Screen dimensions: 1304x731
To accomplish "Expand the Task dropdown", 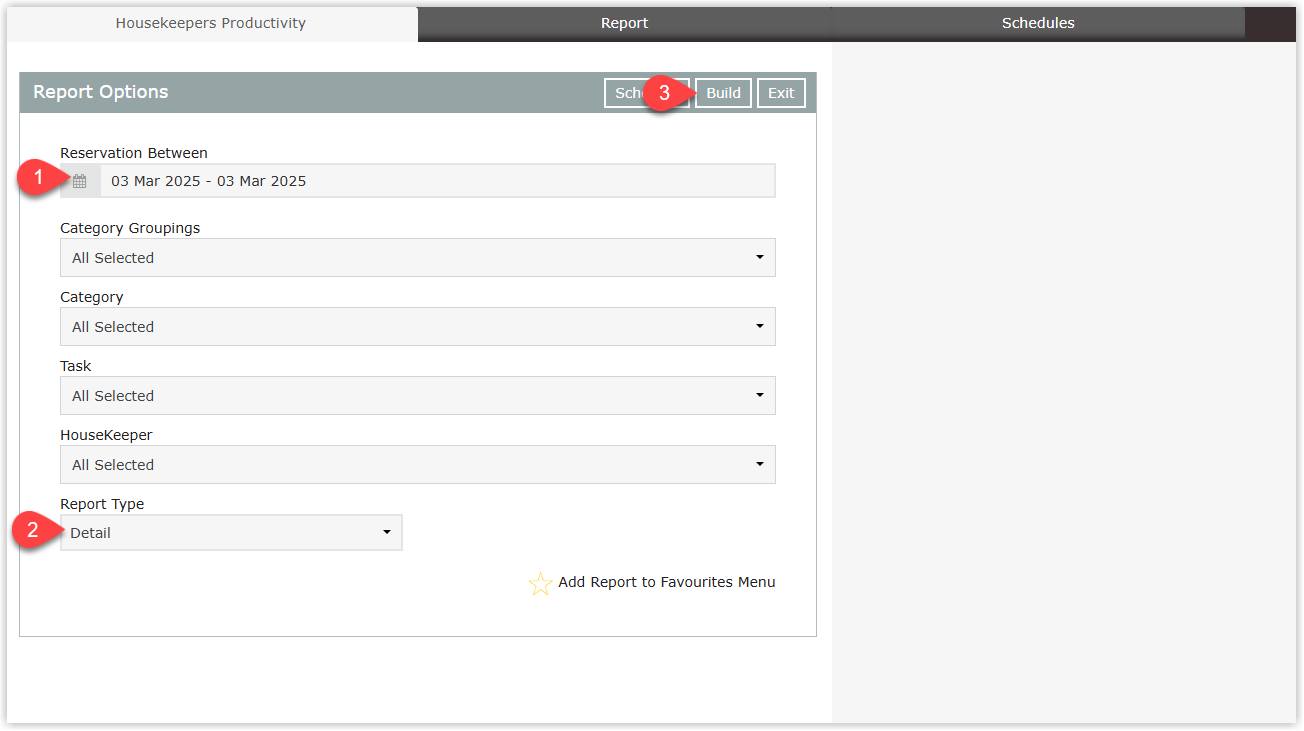I will click(418, 395).
